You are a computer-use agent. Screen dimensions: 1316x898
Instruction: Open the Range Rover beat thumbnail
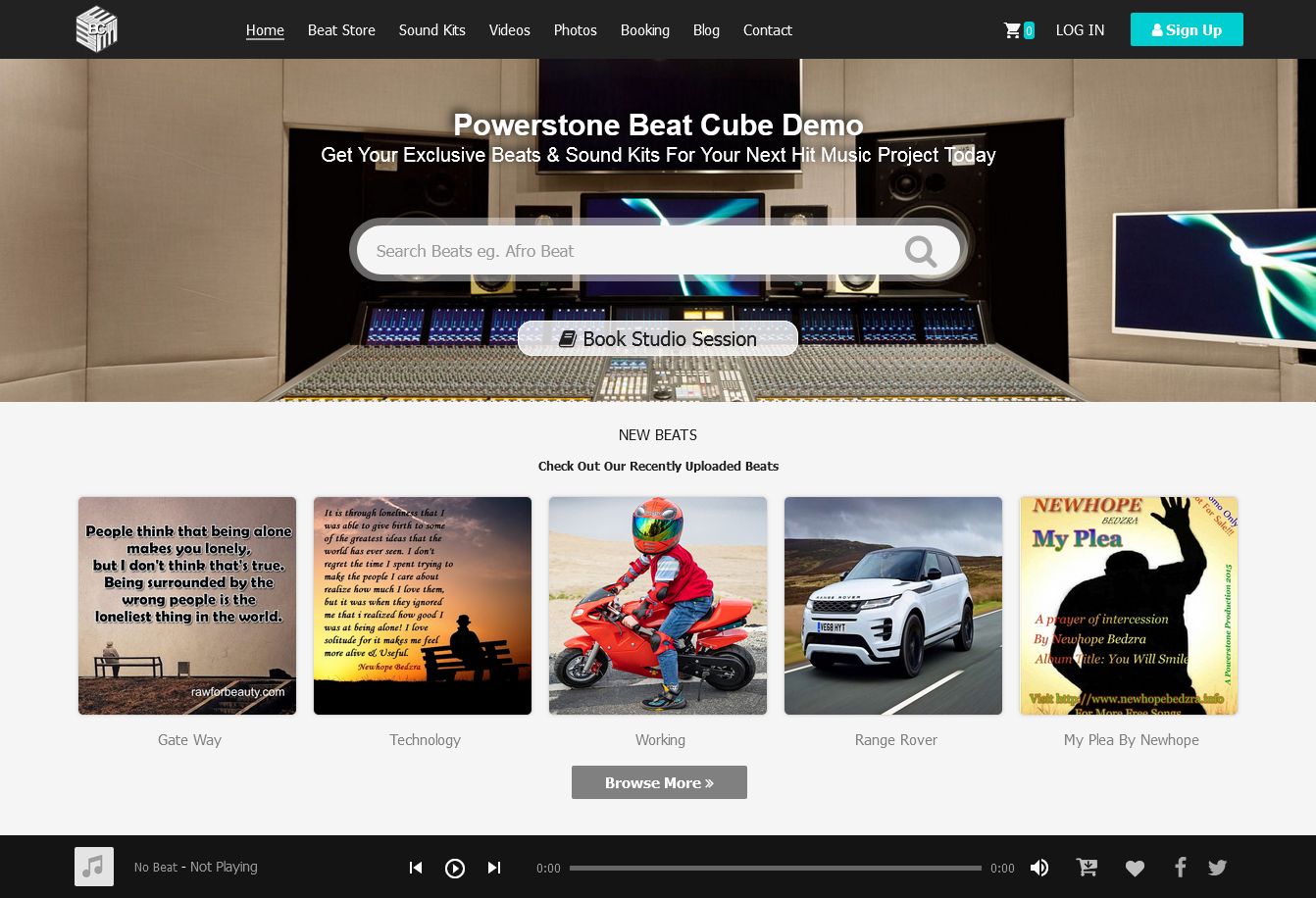893,606
